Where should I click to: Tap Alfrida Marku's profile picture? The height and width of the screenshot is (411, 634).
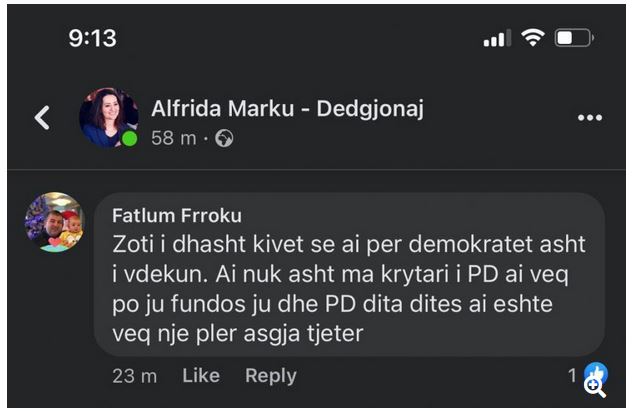pyautogui.click(x=107, y=116)
